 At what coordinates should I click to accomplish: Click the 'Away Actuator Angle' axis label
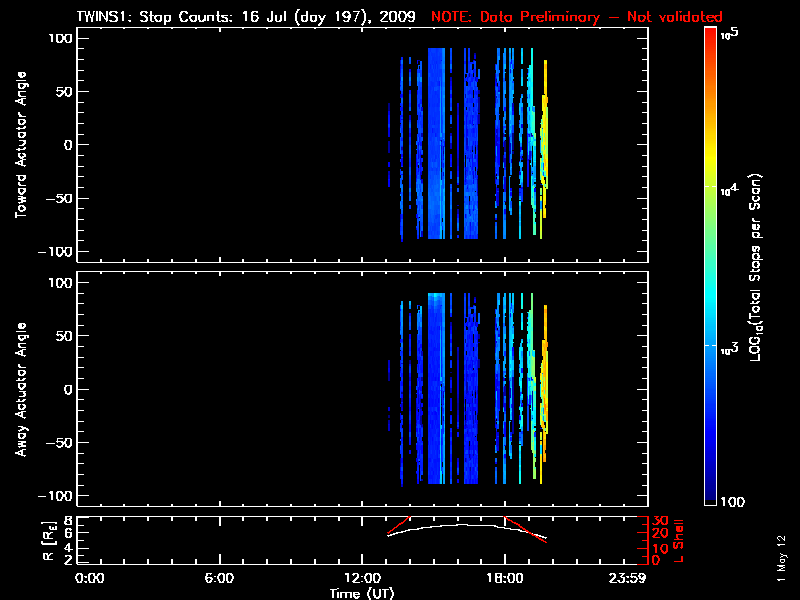pyautogui.click(x=19, y=389)
